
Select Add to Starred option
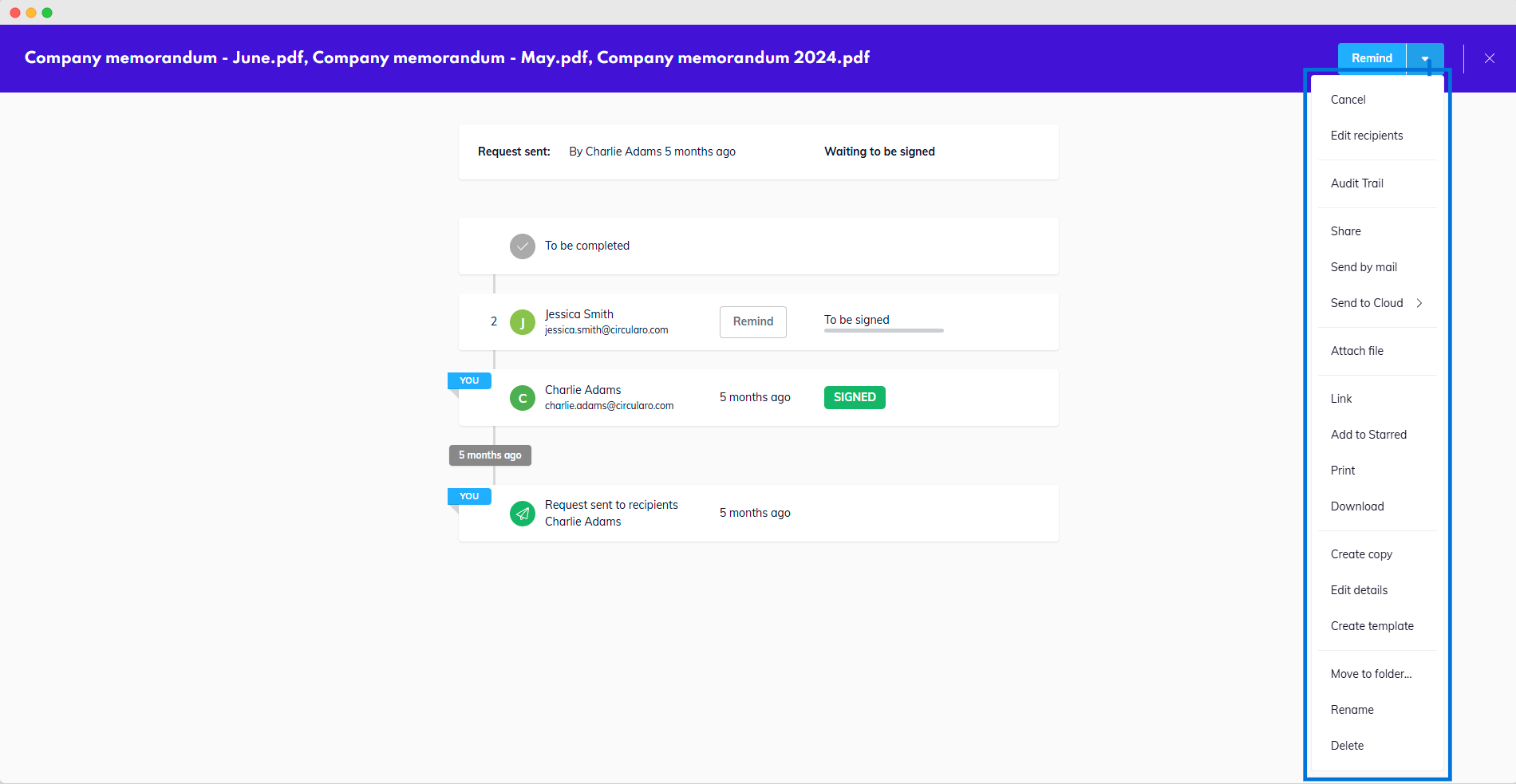(1368, 435)
